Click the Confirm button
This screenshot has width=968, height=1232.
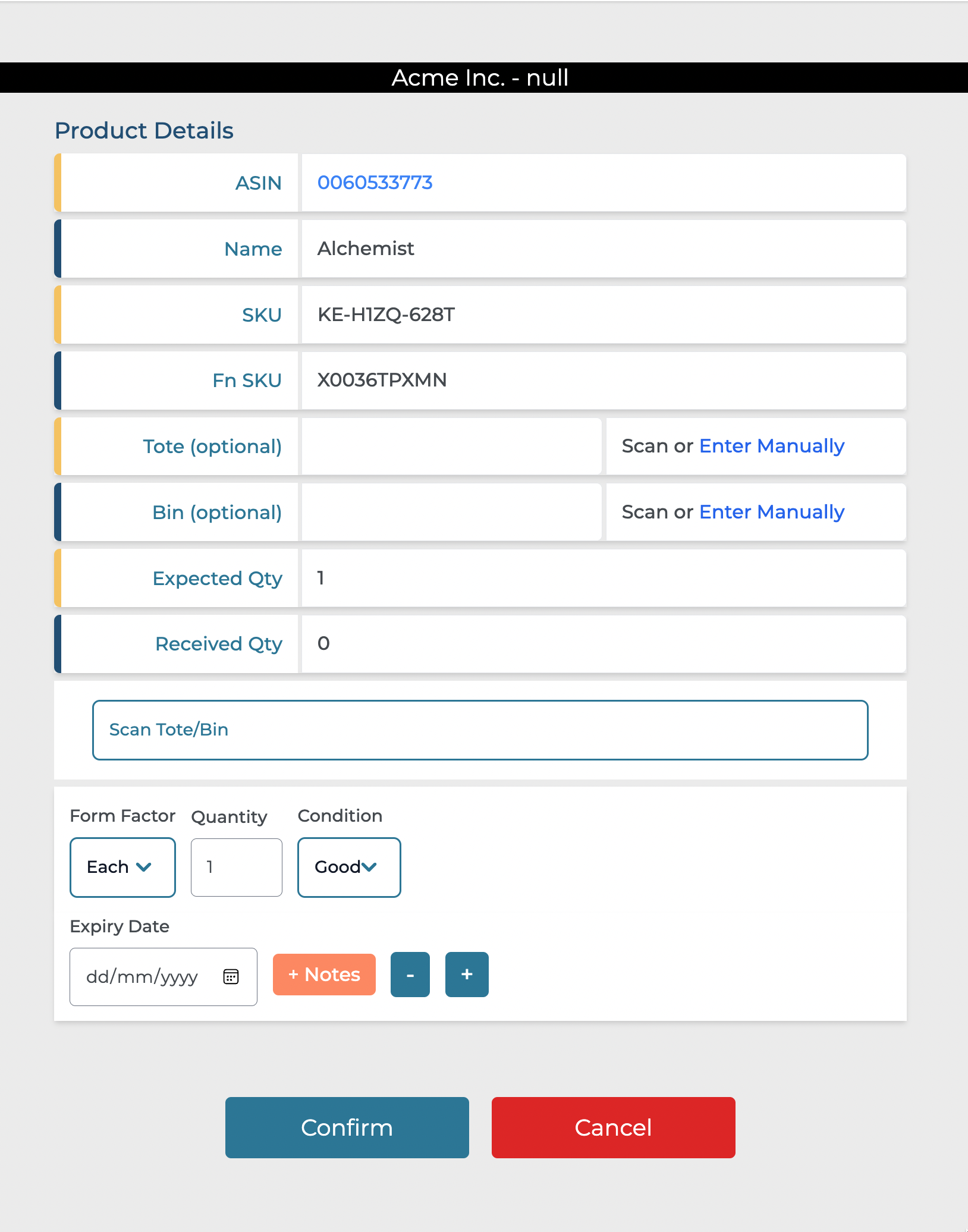pos(347,1127)
